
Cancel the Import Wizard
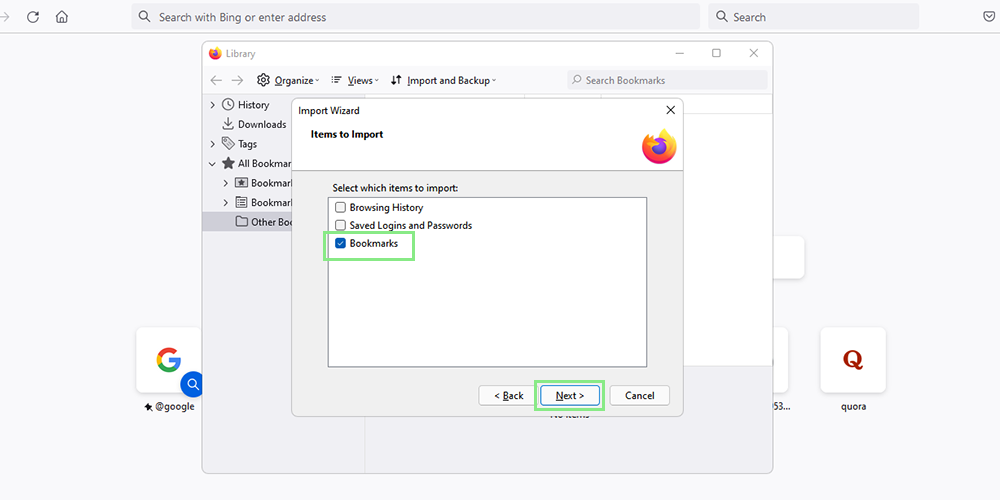click(640, 395)
